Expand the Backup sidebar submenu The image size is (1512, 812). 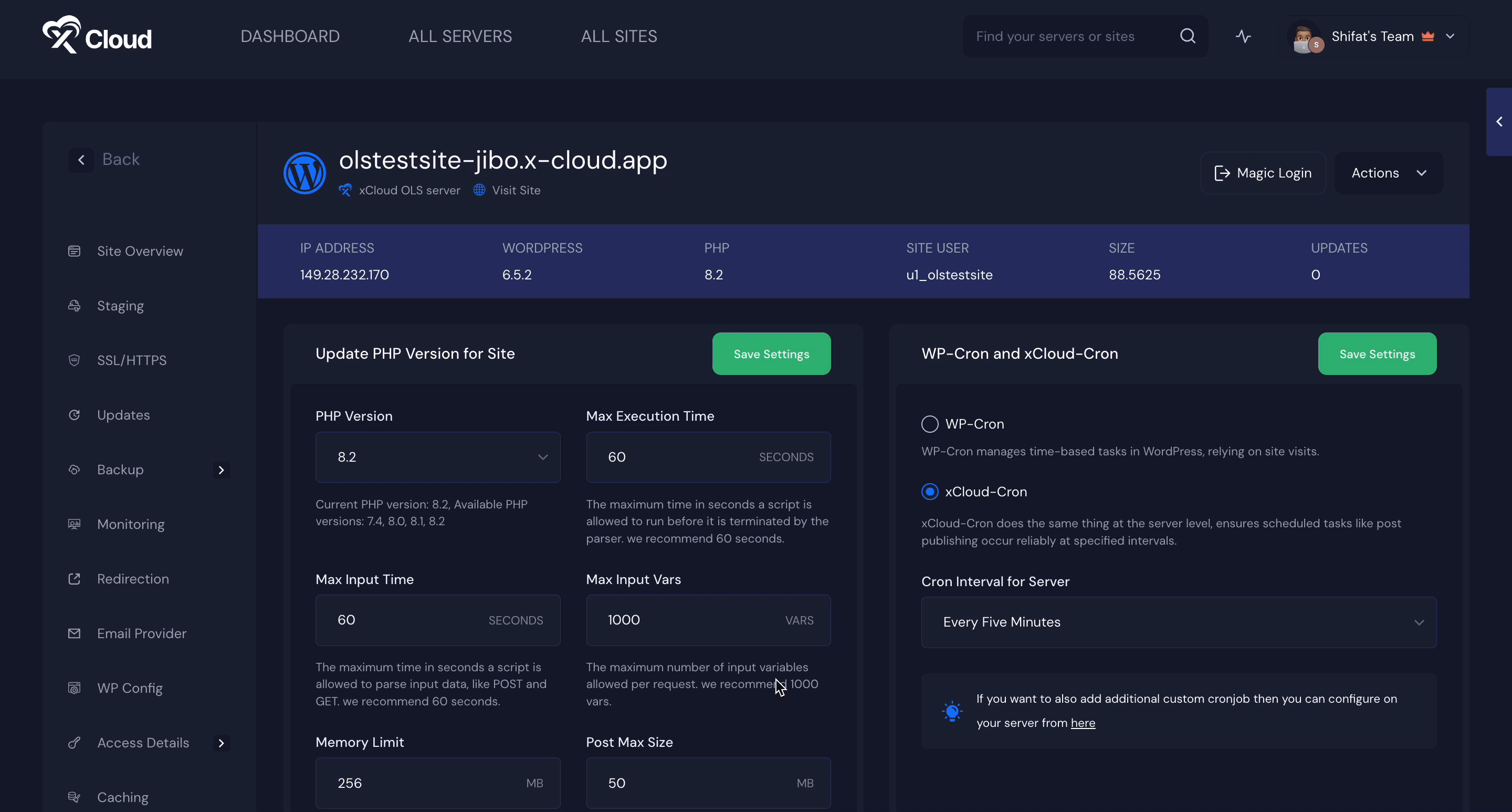click(221, 470)
